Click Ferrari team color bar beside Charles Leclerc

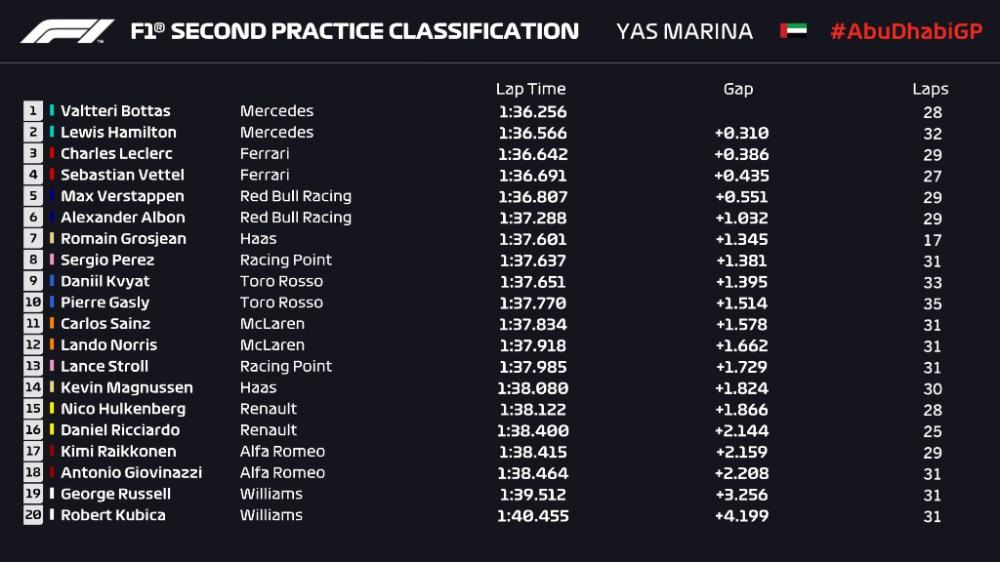[x=52, y=154]
